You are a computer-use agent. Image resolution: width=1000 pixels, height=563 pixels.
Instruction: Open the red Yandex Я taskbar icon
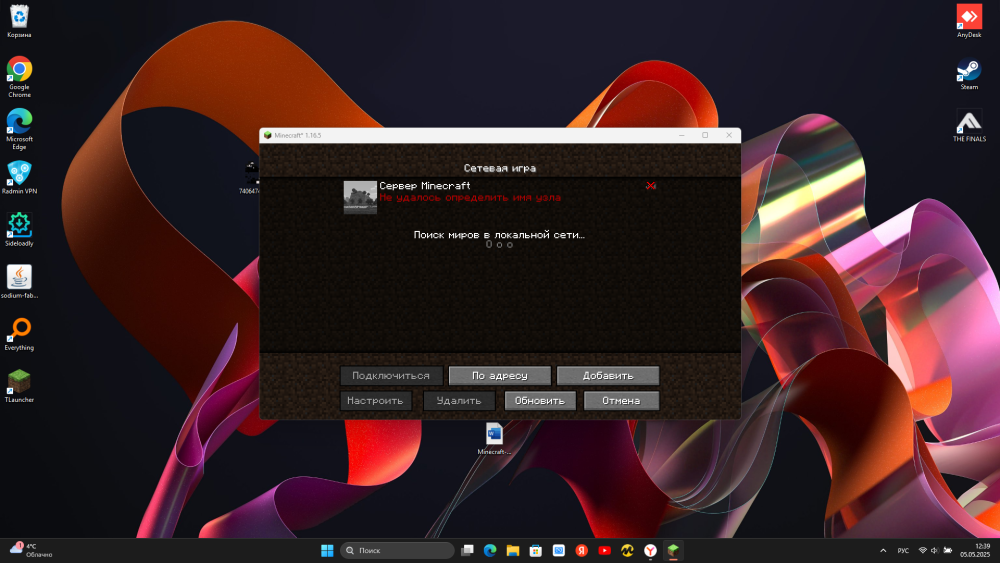[582, 550]
